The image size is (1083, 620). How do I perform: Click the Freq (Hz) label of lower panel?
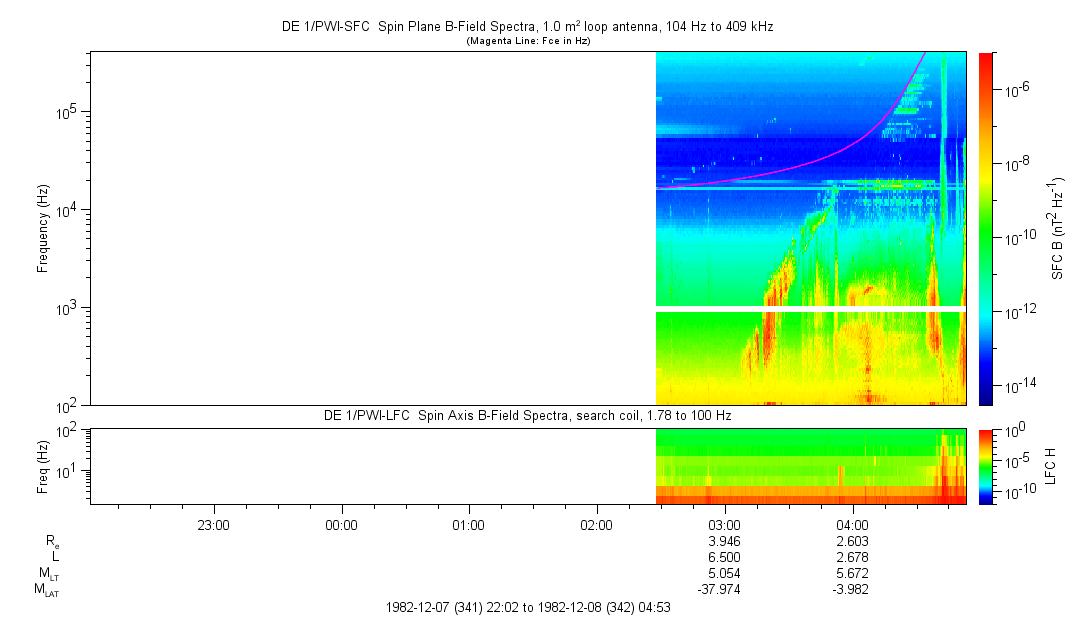coord(44,465)
